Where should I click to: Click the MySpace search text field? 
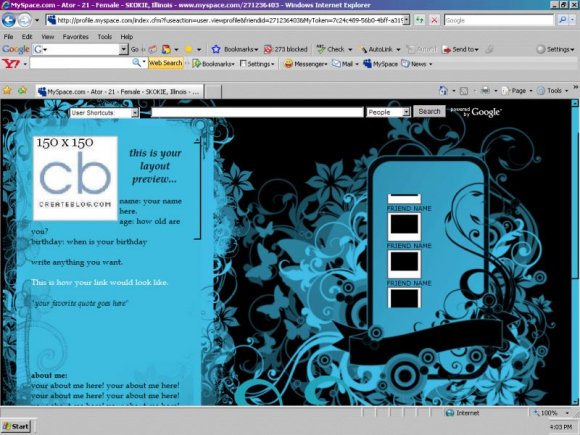tap(257, 112)
